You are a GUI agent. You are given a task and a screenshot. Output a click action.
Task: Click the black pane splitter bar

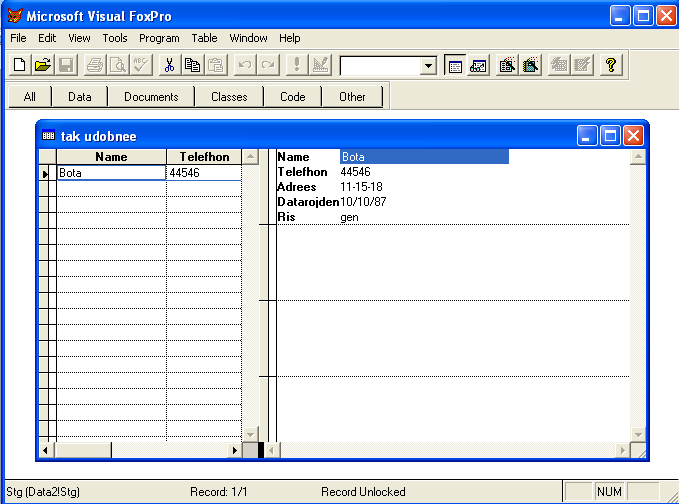click(261, 450)
